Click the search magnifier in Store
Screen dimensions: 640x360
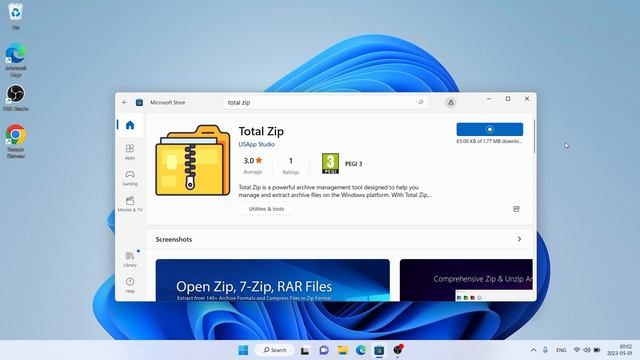coord(421,102)
